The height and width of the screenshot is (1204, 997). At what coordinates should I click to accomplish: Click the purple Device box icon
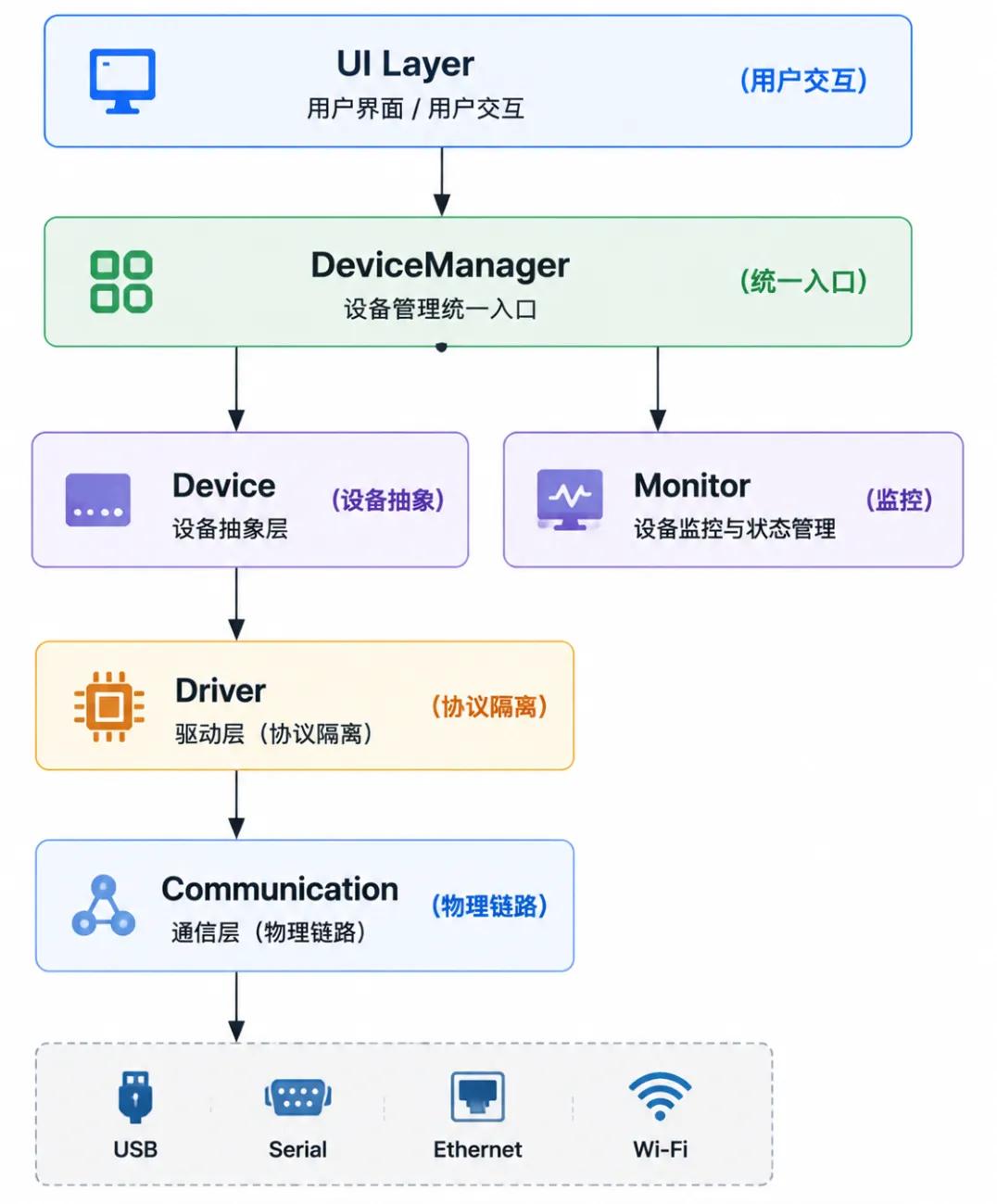point(98,501)
